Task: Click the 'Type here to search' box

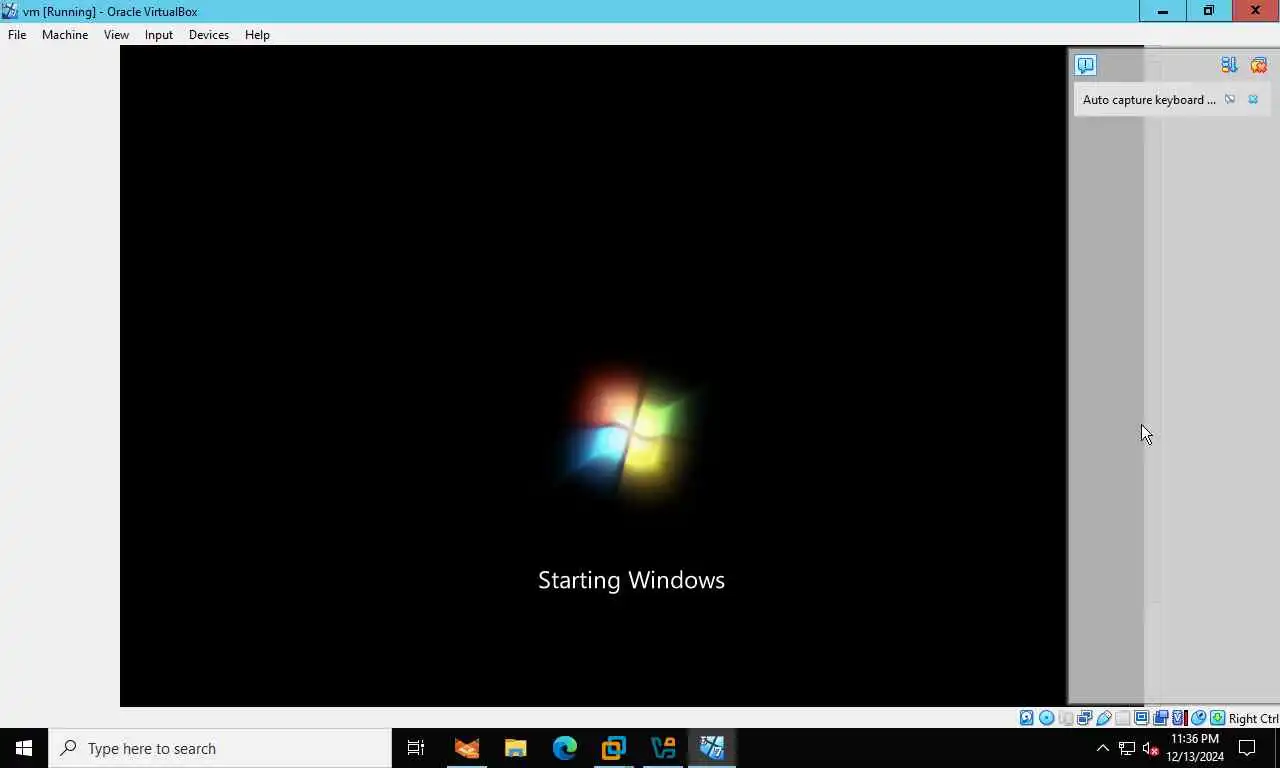Action: [220, 748]
